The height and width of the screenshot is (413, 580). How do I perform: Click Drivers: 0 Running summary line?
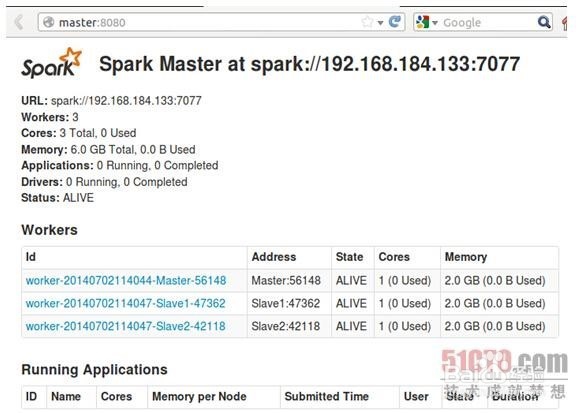(104, 182)
